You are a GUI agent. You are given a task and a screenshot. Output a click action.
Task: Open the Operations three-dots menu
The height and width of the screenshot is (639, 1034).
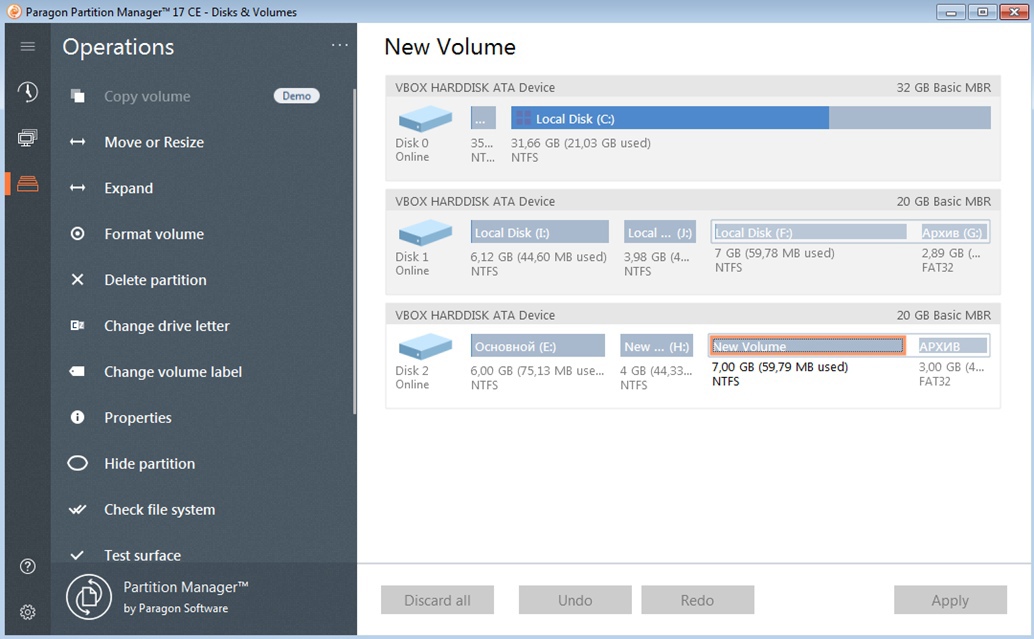[x=340, y=45]
